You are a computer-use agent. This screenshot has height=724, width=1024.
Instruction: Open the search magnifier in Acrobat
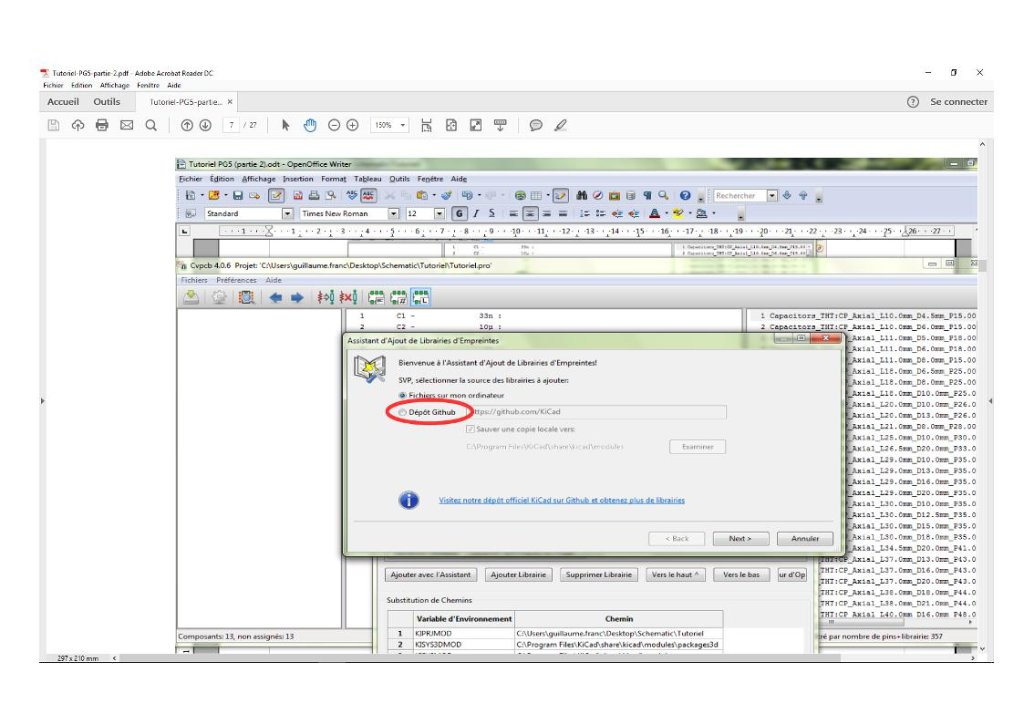point(151,125)
